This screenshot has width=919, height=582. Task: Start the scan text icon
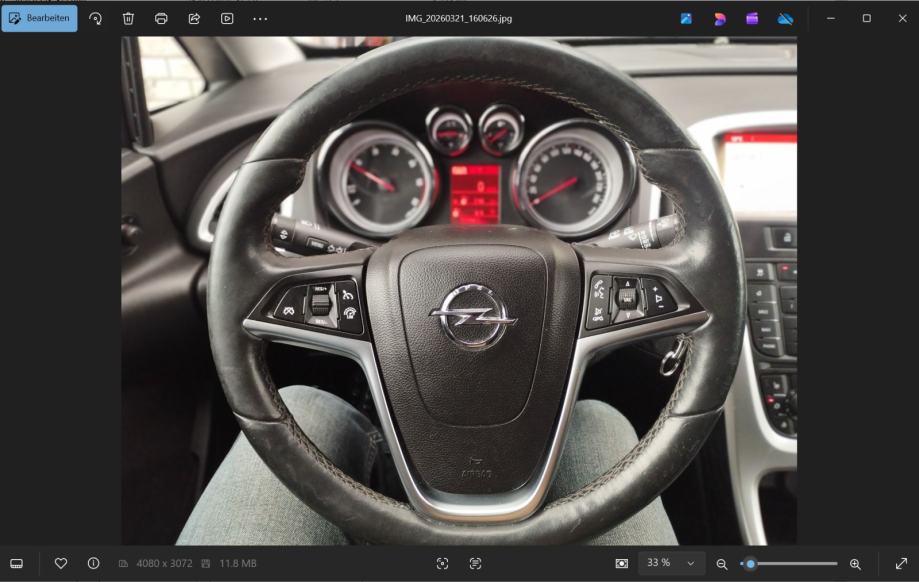[475, 563]
